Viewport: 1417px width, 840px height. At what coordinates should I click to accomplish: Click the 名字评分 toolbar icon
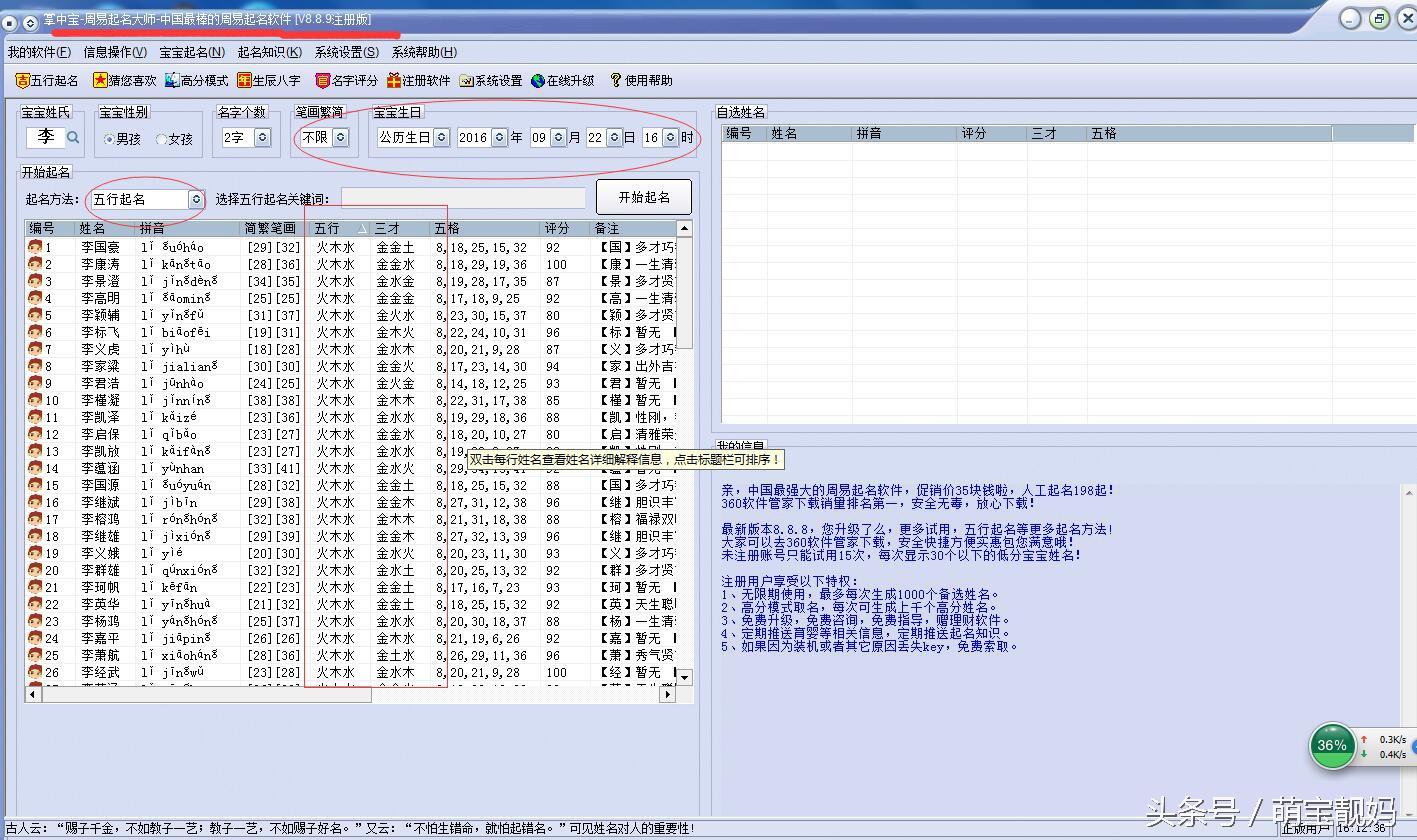pos(322,81)
